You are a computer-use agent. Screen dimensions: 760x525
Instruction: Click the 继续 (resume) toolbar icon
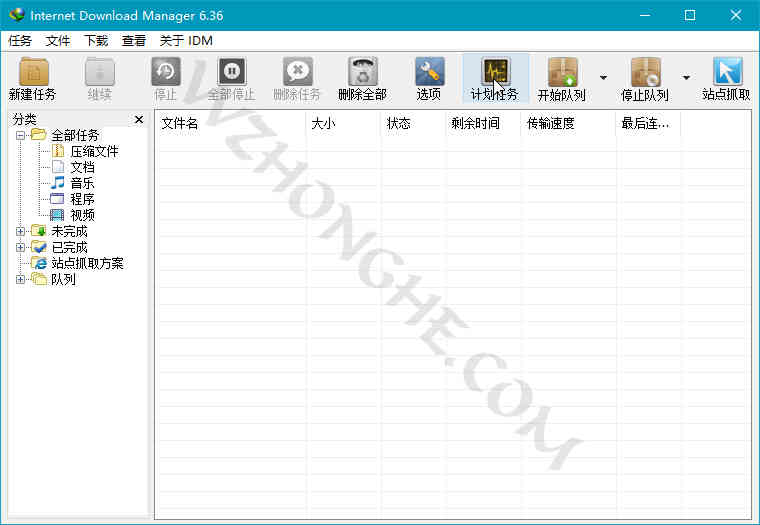(100, 72)
